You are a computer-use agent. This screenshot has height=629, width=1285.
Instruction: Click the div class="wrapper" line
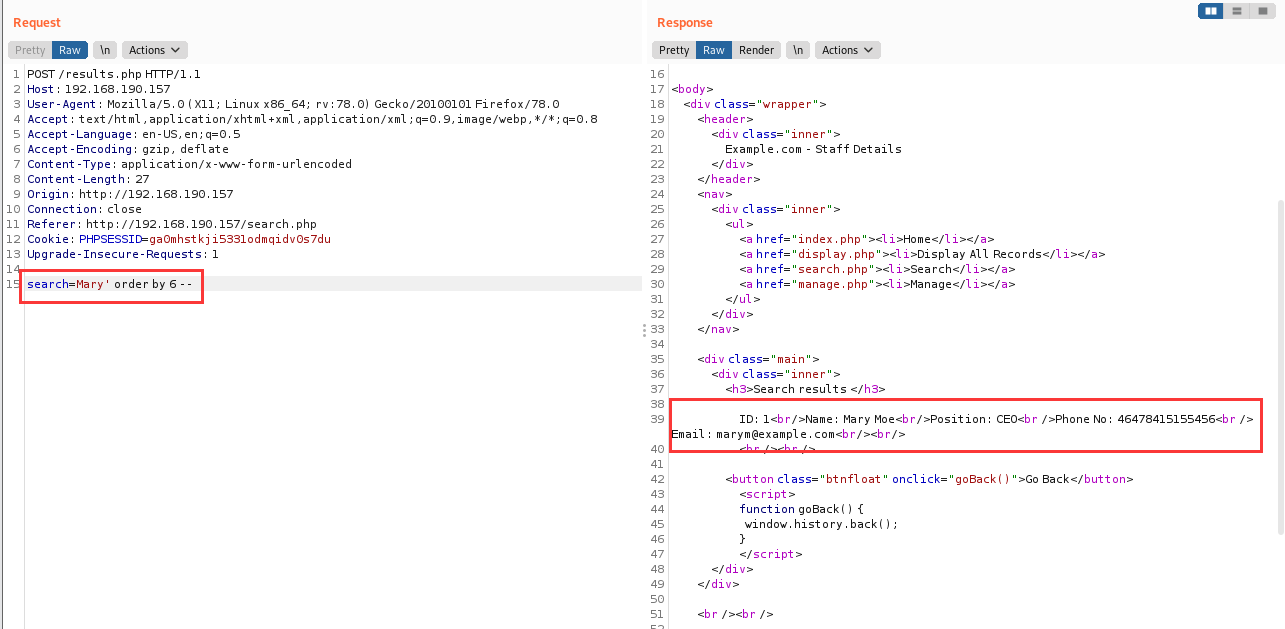point(755,104)
